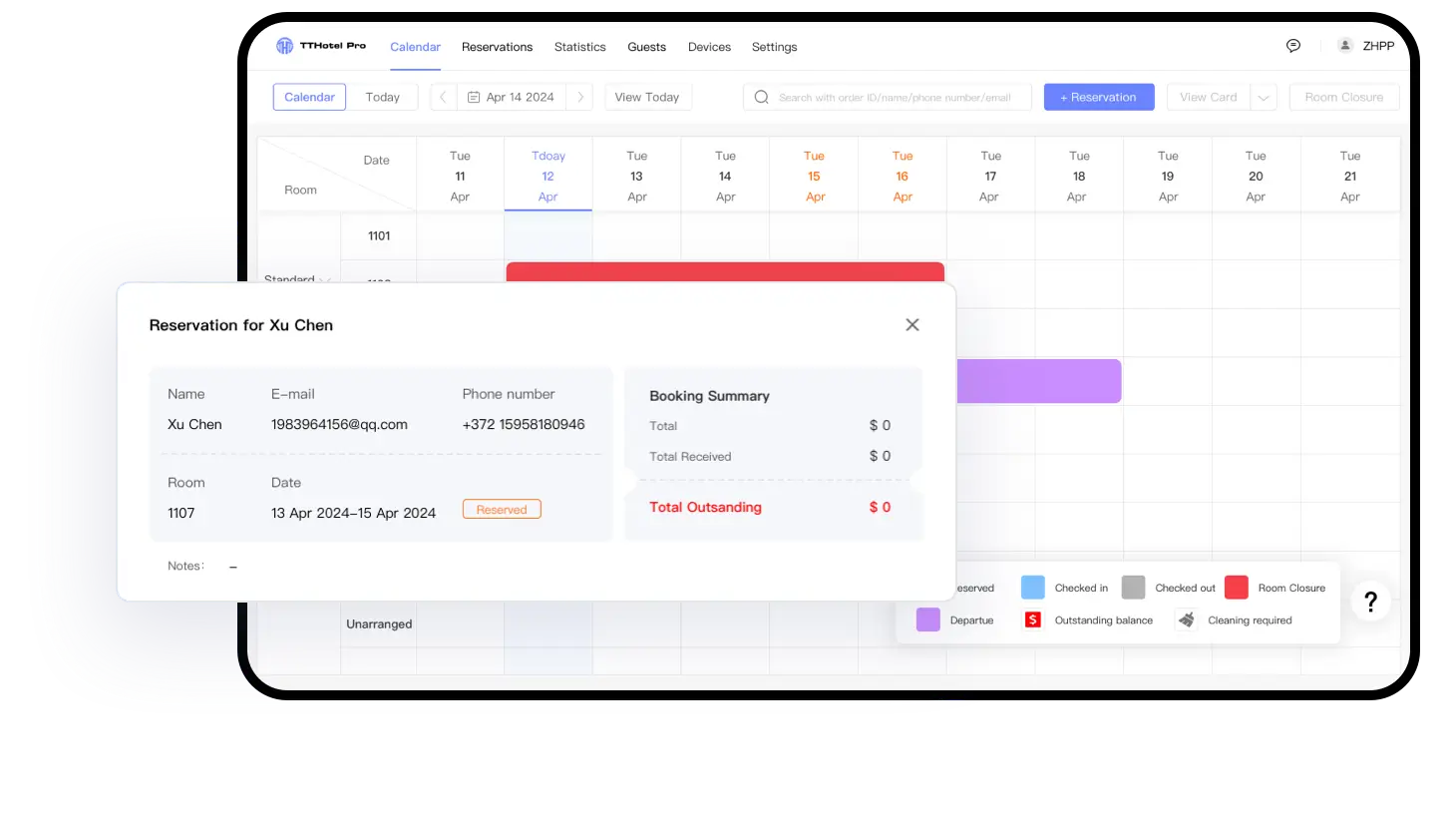Close the Xu Chen reservation dialog
This screenshot has width=1456, height=820.
pos(911,325)
